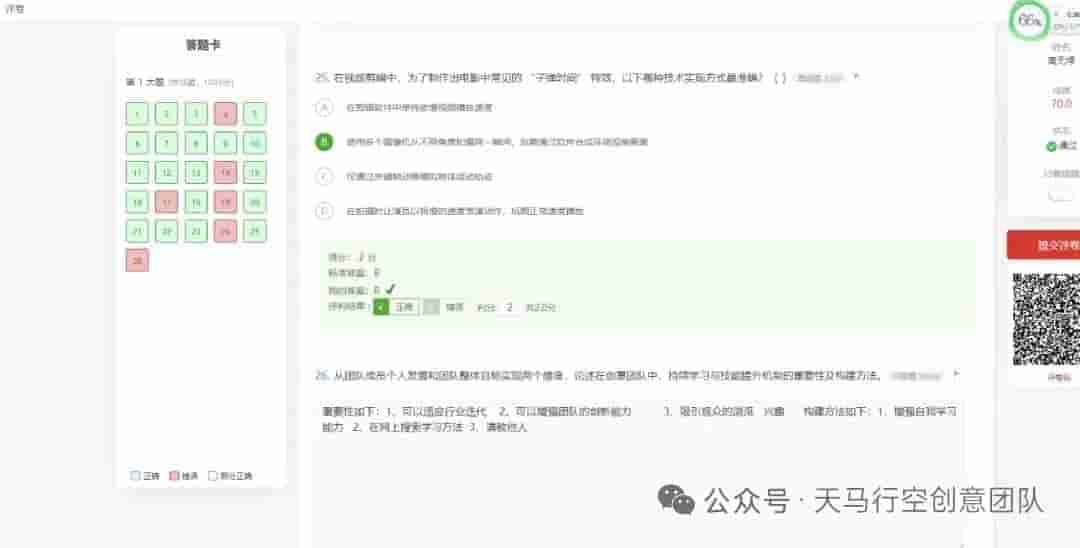Image resolution: width=1080 pixels, height=548 pixels.
Task: Jump to question 7 in the answer card
Action: click(167, 143)
